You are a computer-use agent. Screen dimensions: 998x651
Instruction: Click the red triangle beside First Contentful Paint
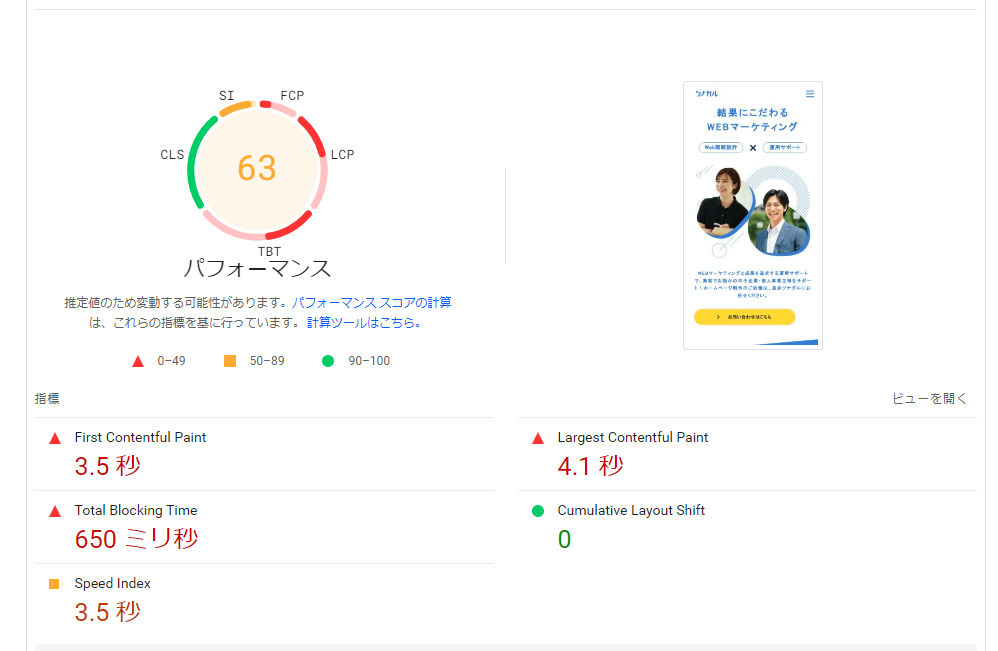click(x=55, y=438)
